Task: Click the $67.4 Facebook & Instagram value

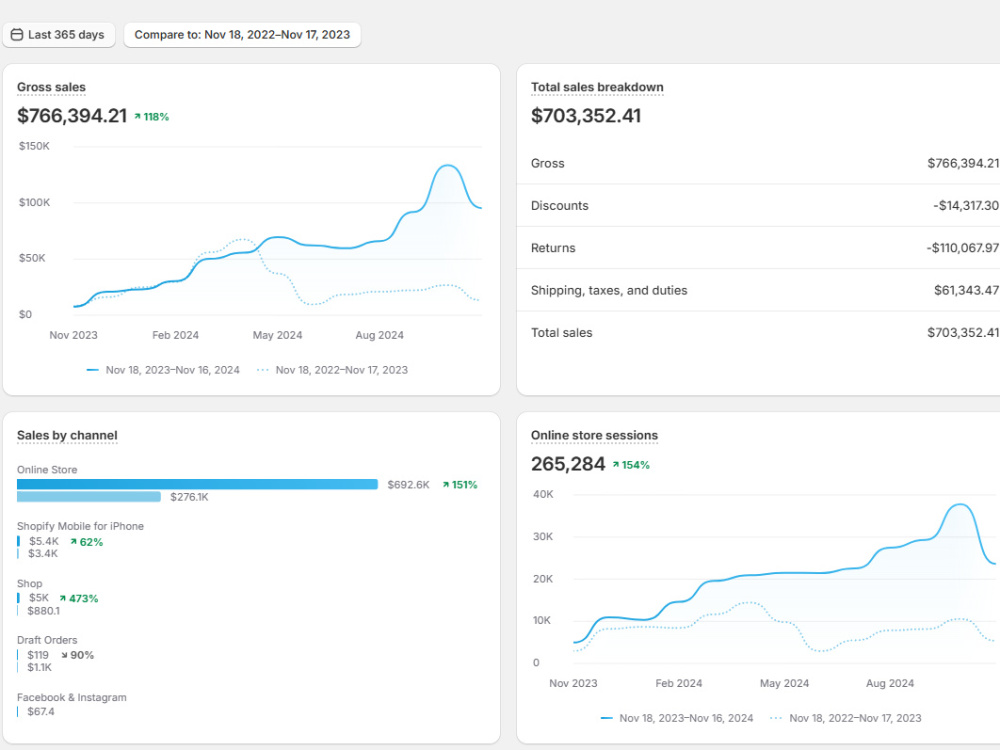Action: coord(41,711)
